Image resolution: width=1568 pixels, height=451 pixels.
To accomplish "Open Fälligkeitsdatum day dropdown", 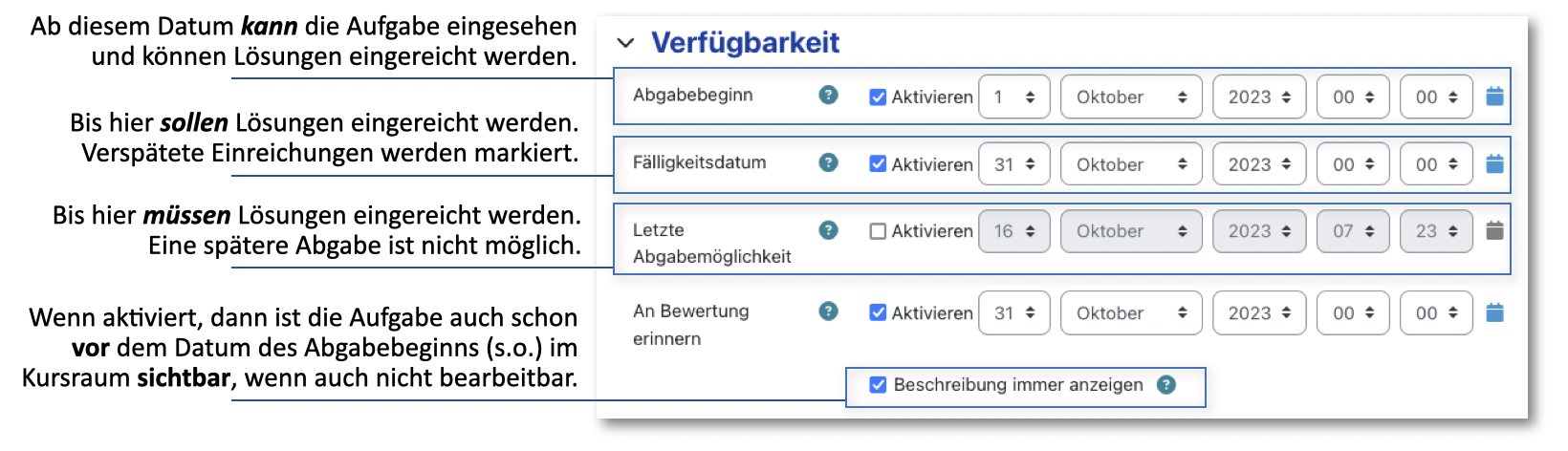I will click(x=1013, y=164).
